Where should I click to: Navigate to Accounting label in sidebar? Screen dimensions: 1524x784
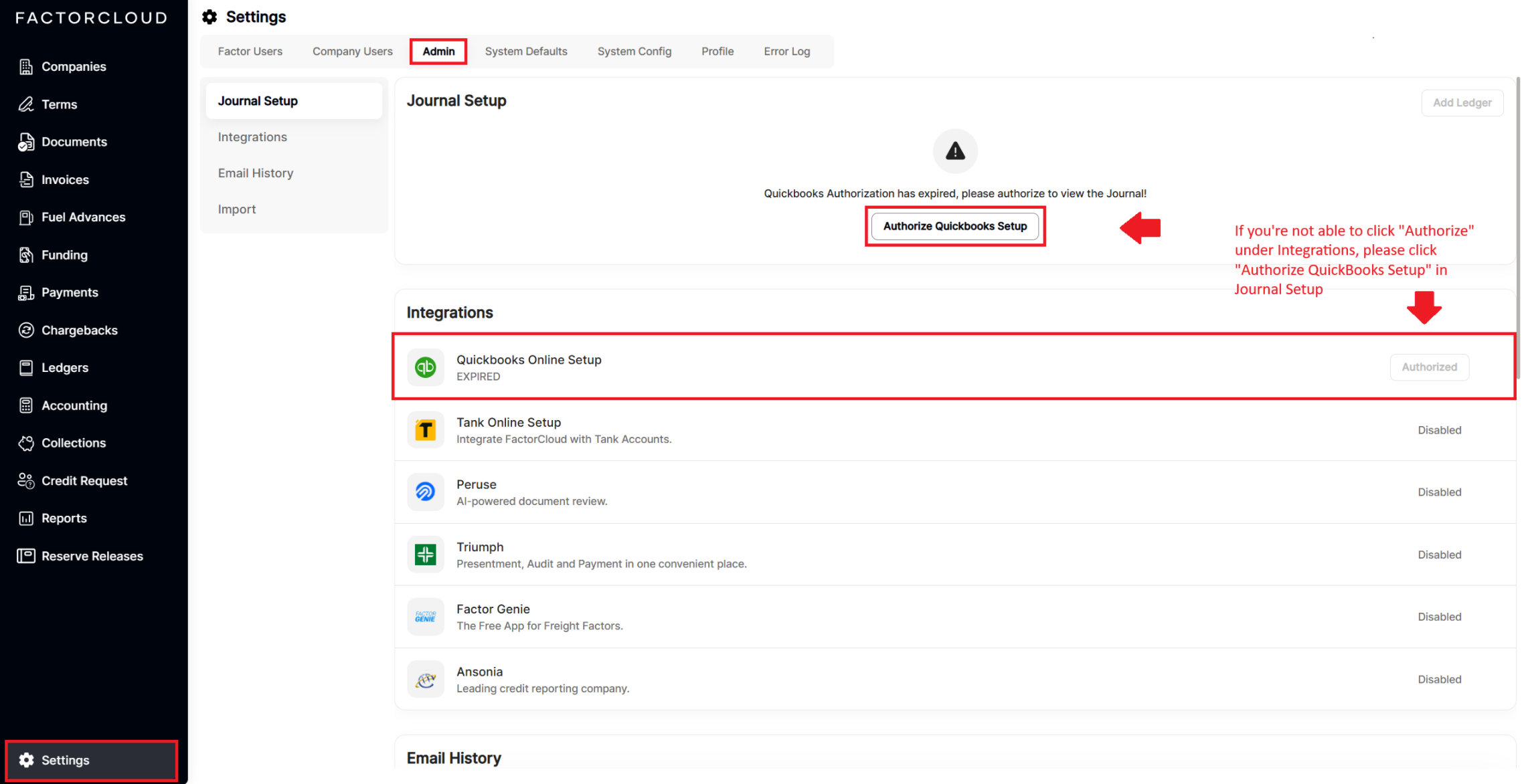pyautogui.click(x=74, y=405)
